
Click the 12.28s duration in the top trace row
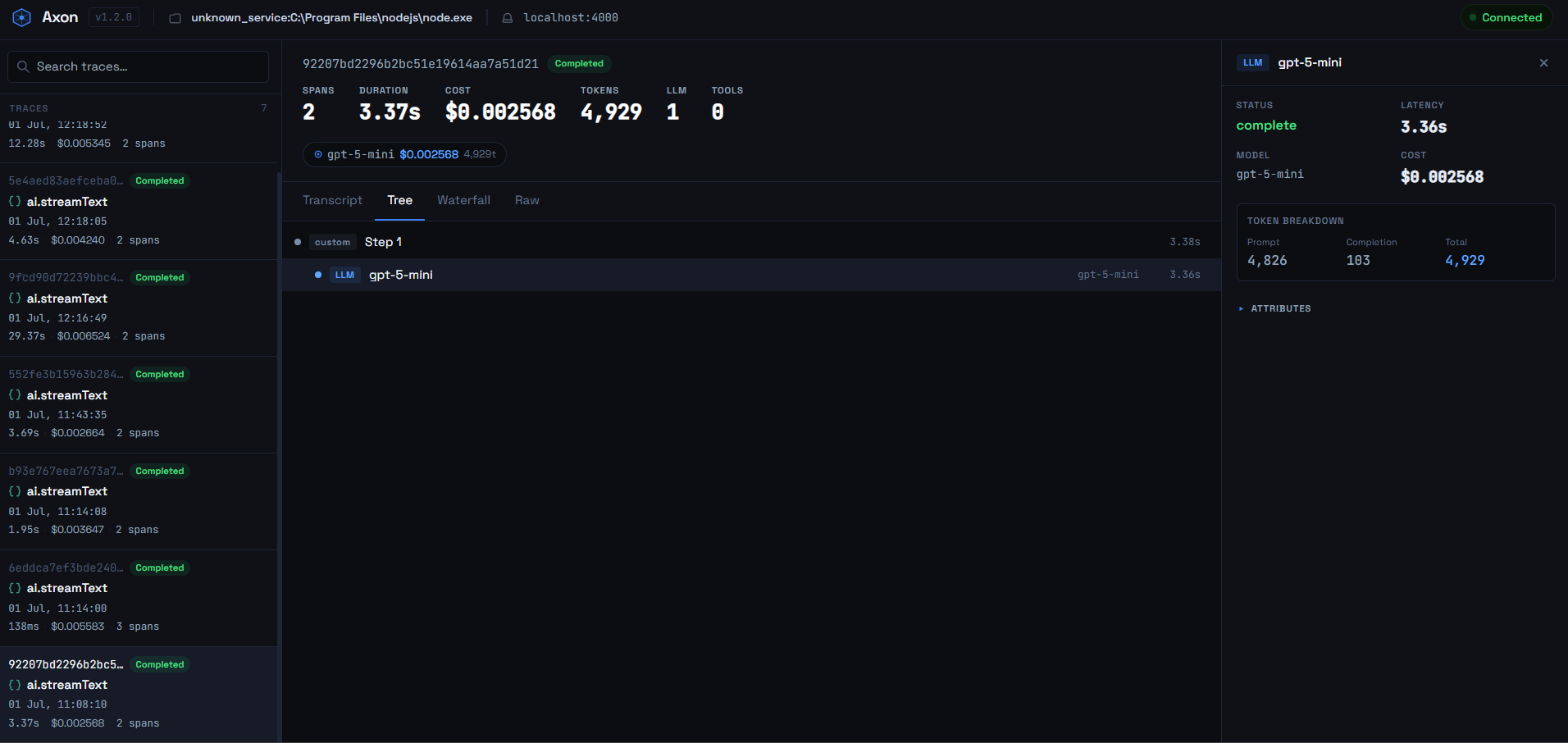(x=27, y=144)
